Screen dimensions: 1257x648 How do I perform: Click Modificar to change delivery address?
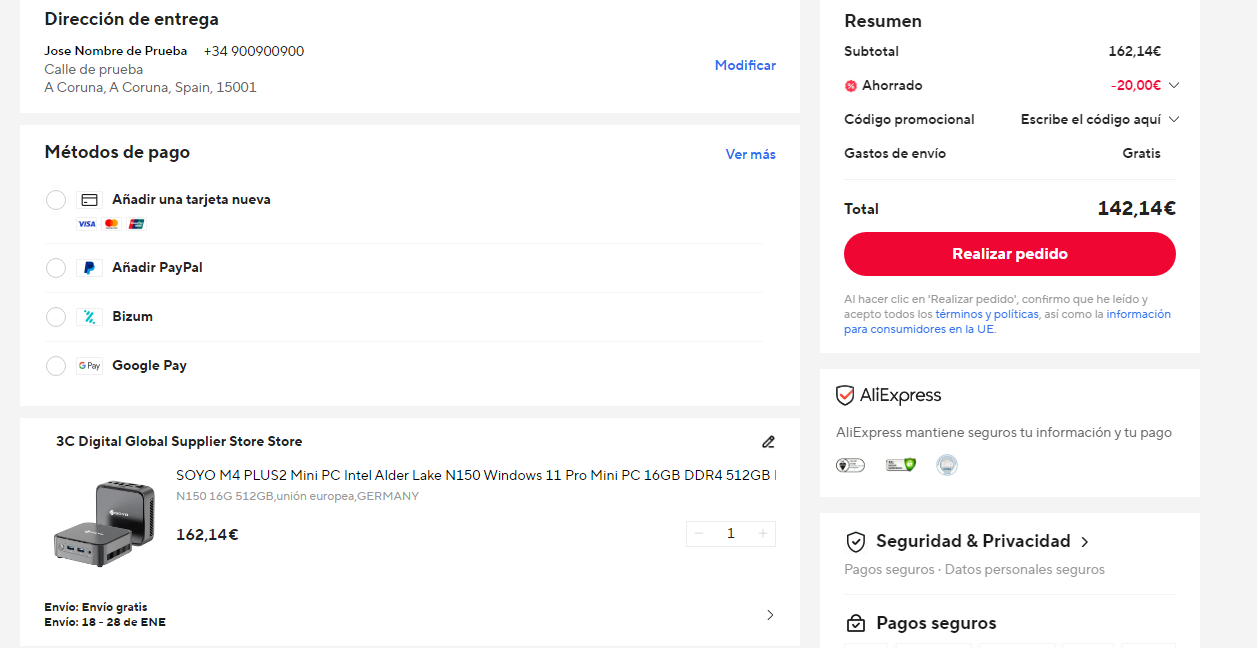tap(745, 65)
